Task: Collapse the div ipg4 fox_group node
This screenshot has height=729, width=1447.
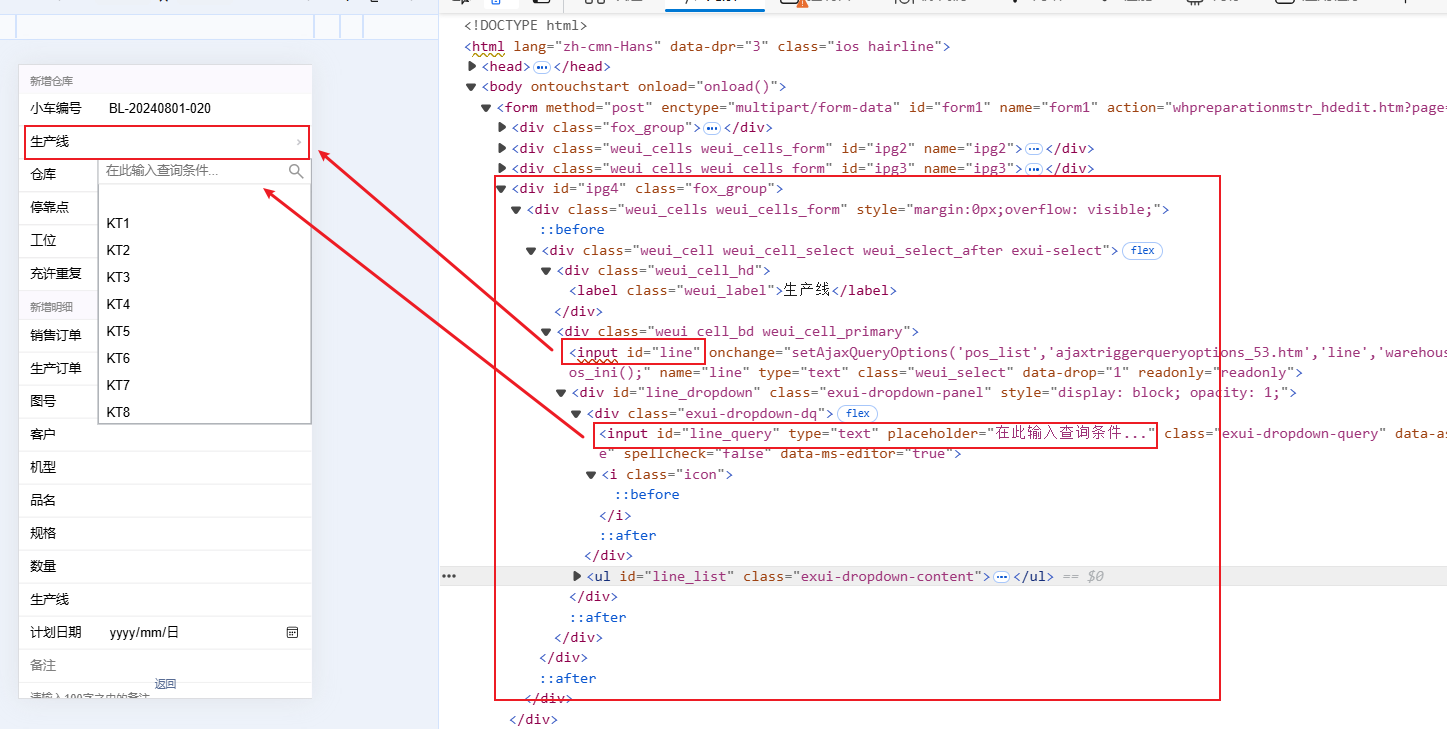Action: coord(501,189)
